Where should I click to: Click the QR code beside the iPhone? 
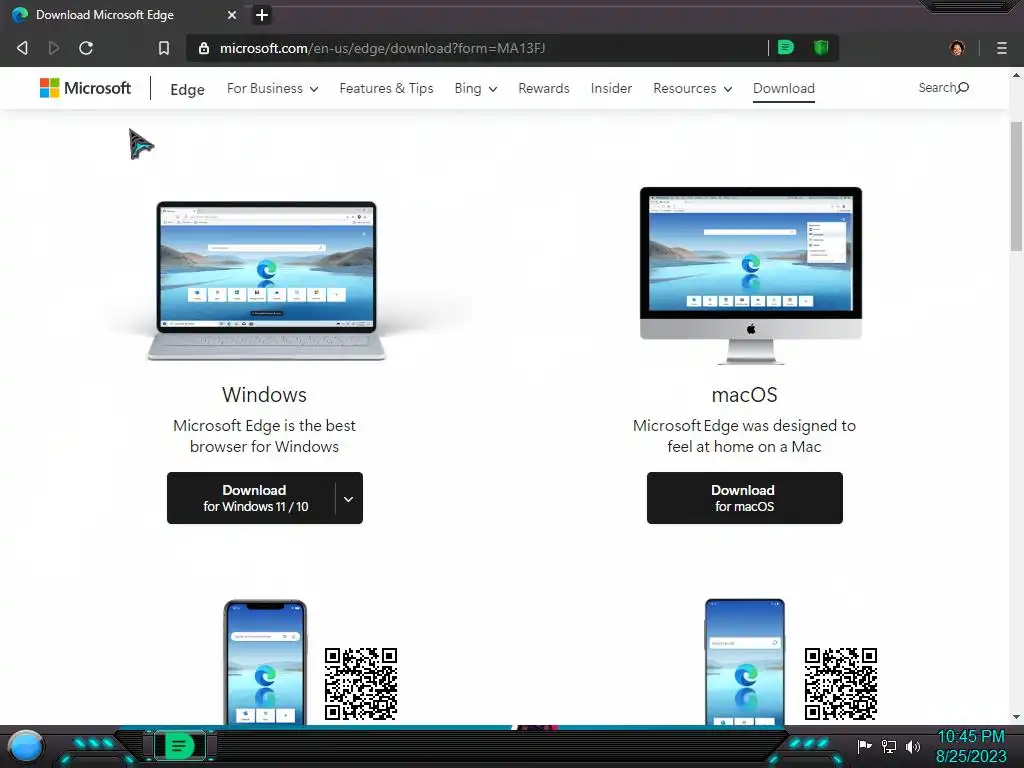click(x=360, y=684)
